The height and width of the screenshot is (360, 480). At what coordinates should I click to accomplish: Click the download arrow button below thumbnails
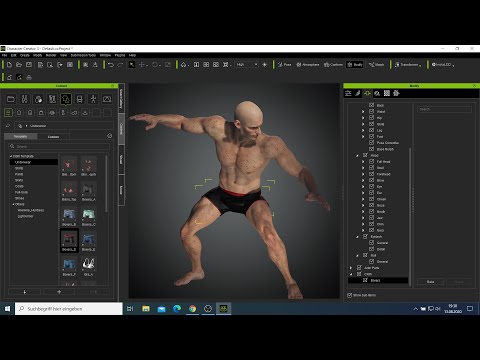(24, 292)
